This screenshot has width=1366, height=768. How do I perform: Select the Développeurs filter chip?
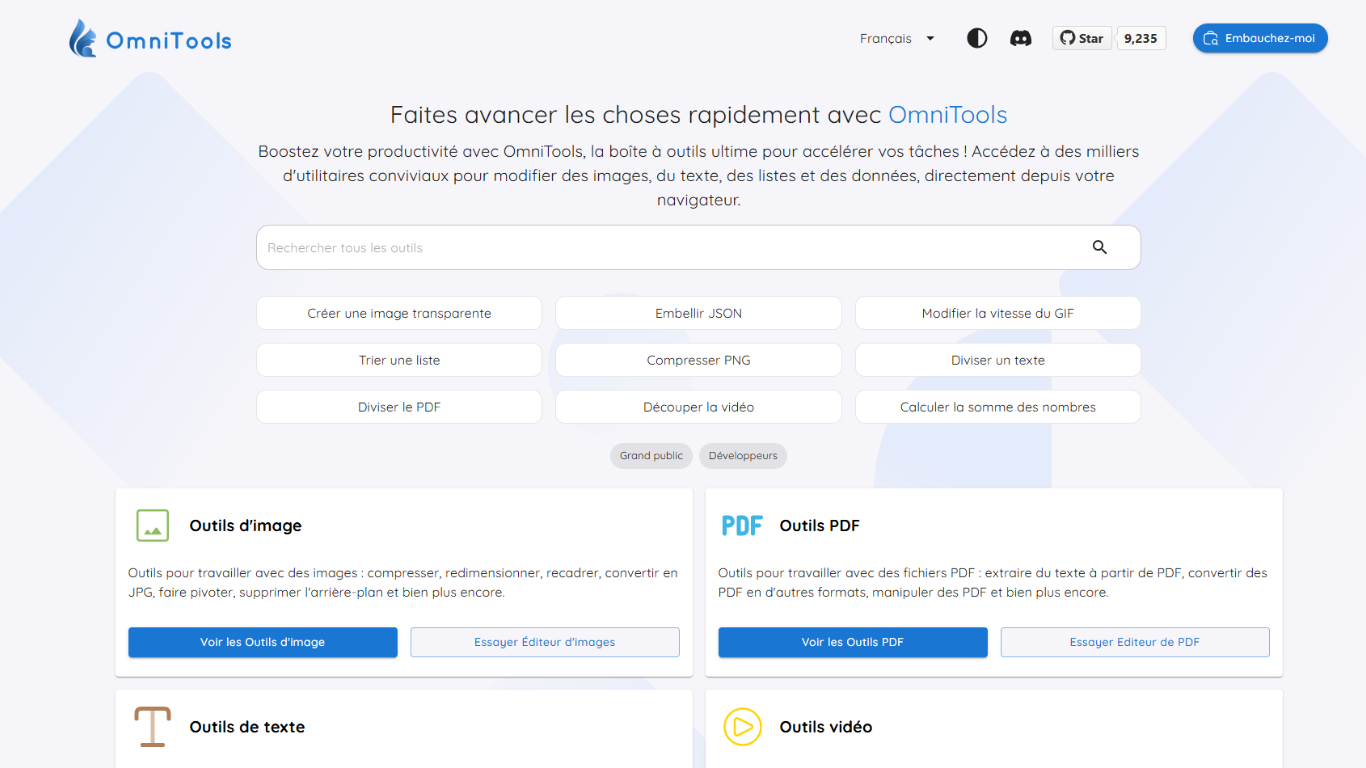tap(743, 456)
